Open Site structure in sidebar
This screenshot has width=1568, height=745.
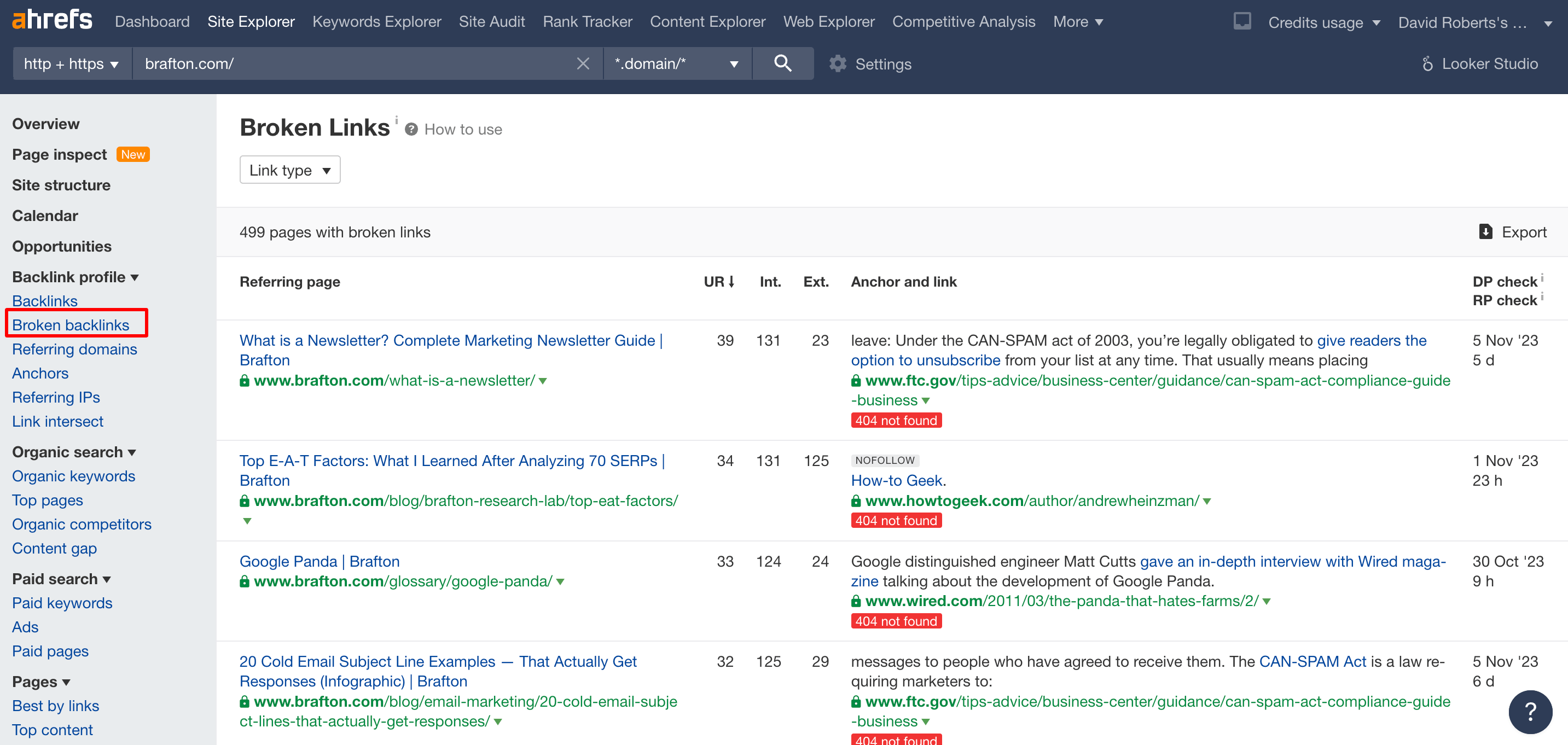coord(61,185)
